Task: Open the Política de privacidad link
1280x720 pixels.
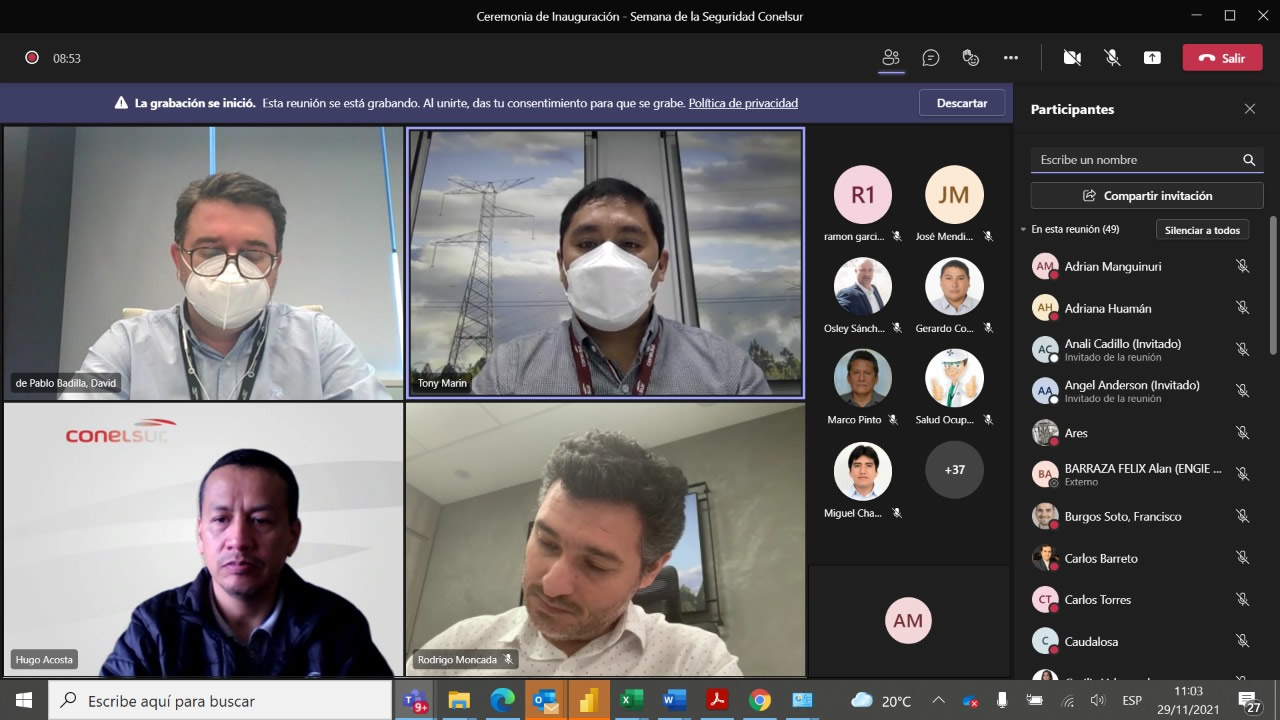Action: point(743,103)
